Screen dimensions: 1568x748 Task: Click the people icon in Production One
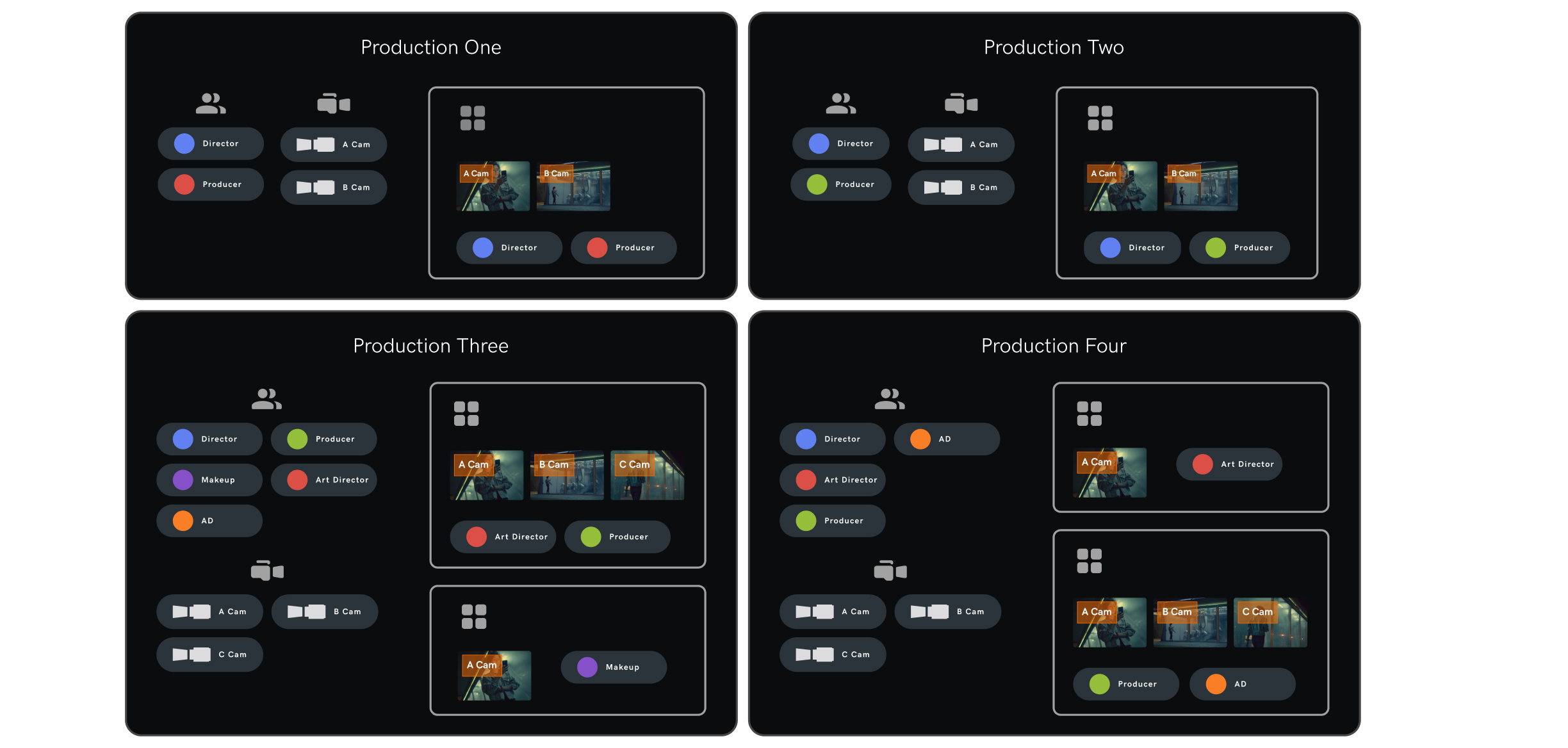[211, 103]
